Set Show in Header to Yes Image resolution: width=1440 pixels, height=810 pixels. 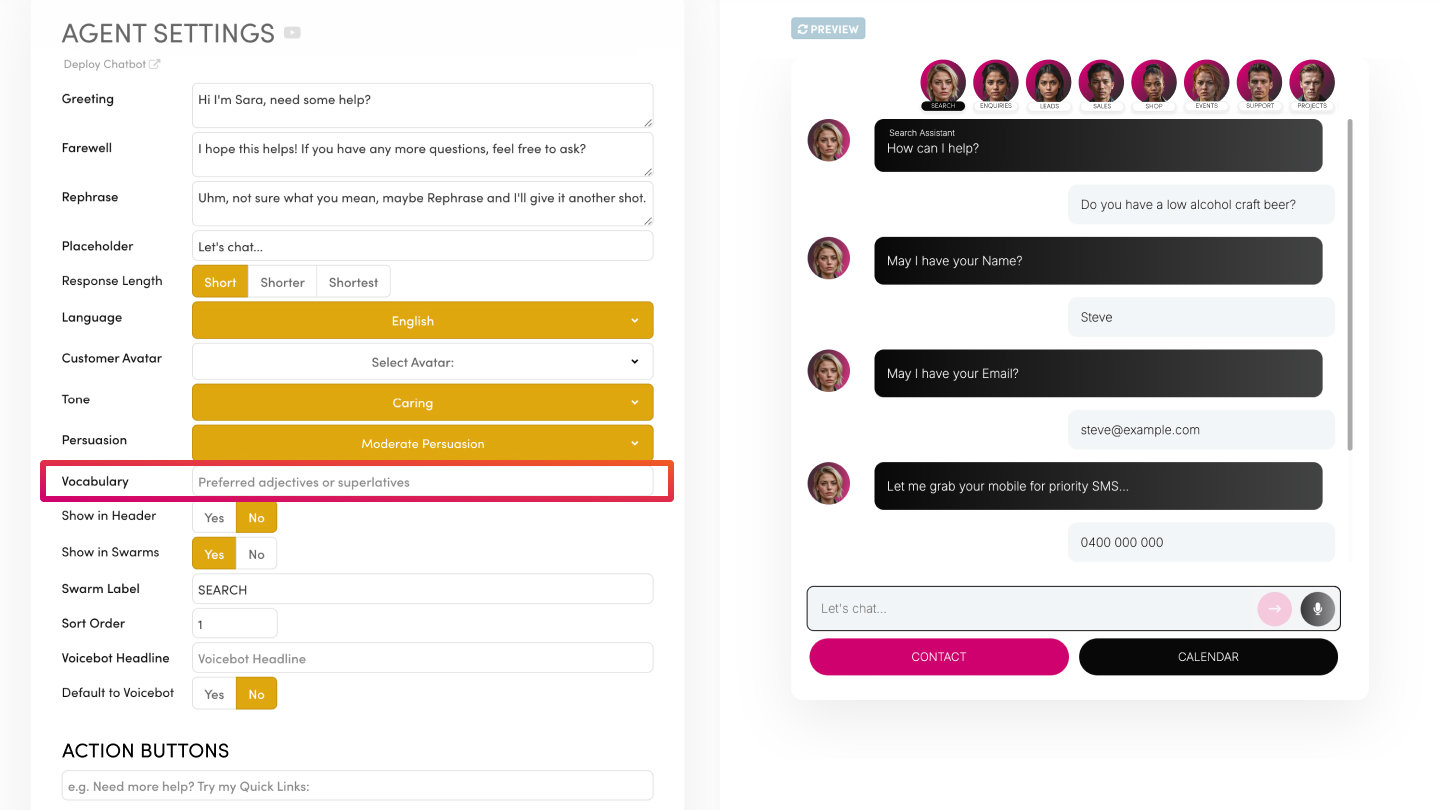click(x=214, y=517)
